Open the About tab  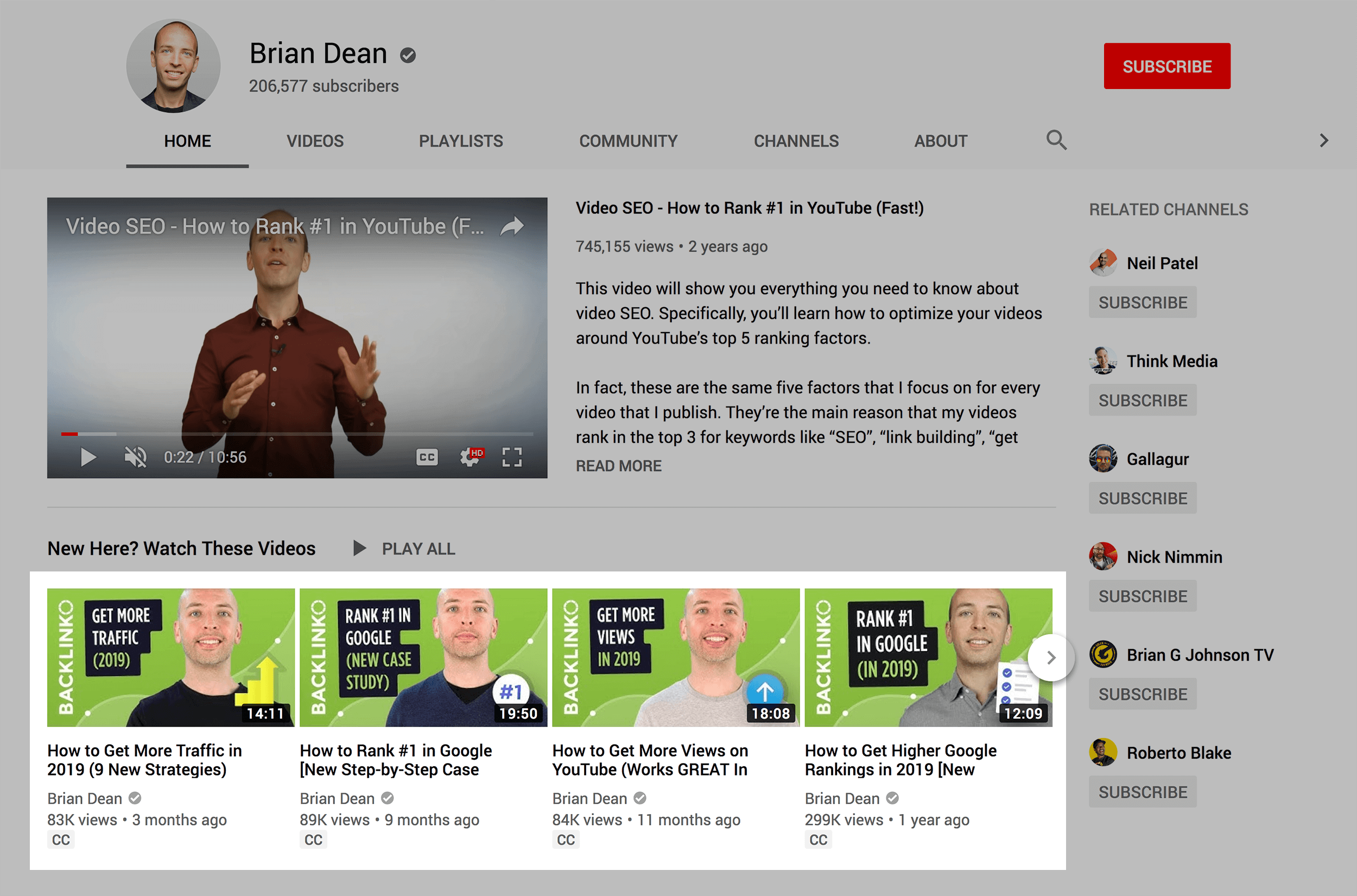941,141
